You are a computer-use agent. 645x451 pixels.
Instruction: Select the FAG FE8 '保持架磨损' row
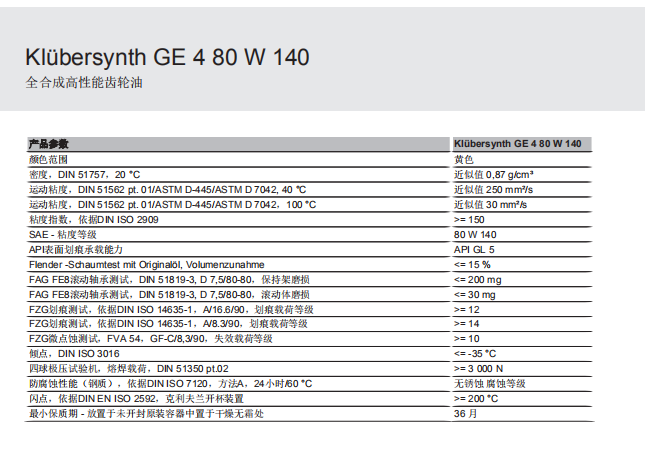coord(169,279)
